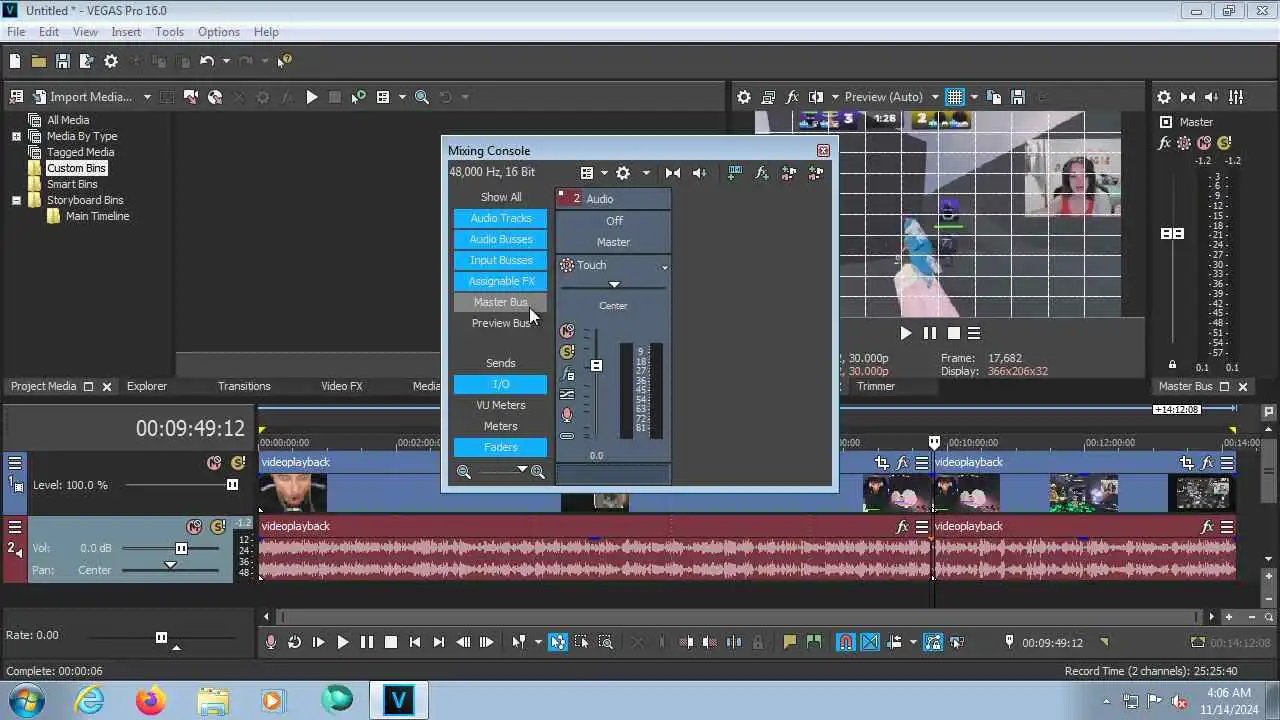Start preview in Project Media toolbar

click(x=312, y=97)
